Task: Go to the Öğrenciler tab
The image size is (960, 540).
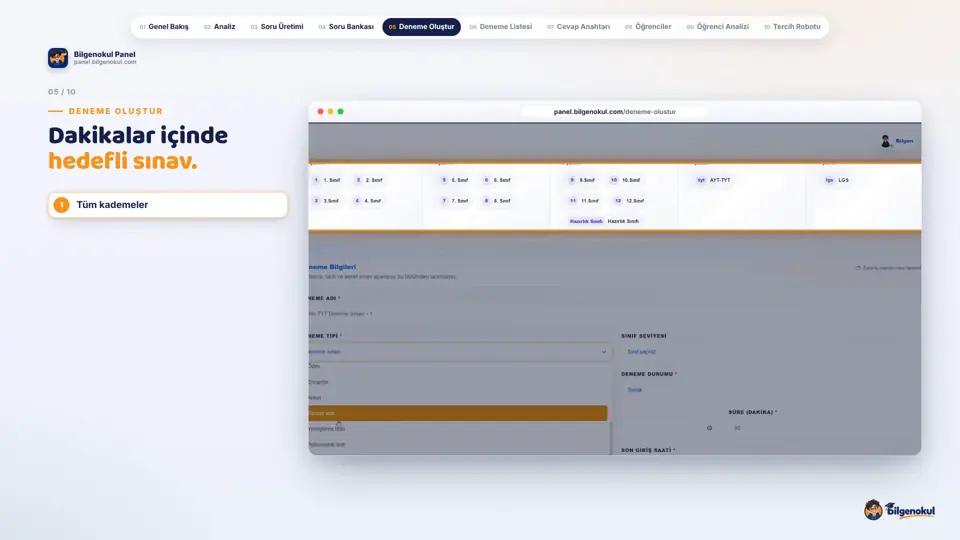Action: (648, 27)
